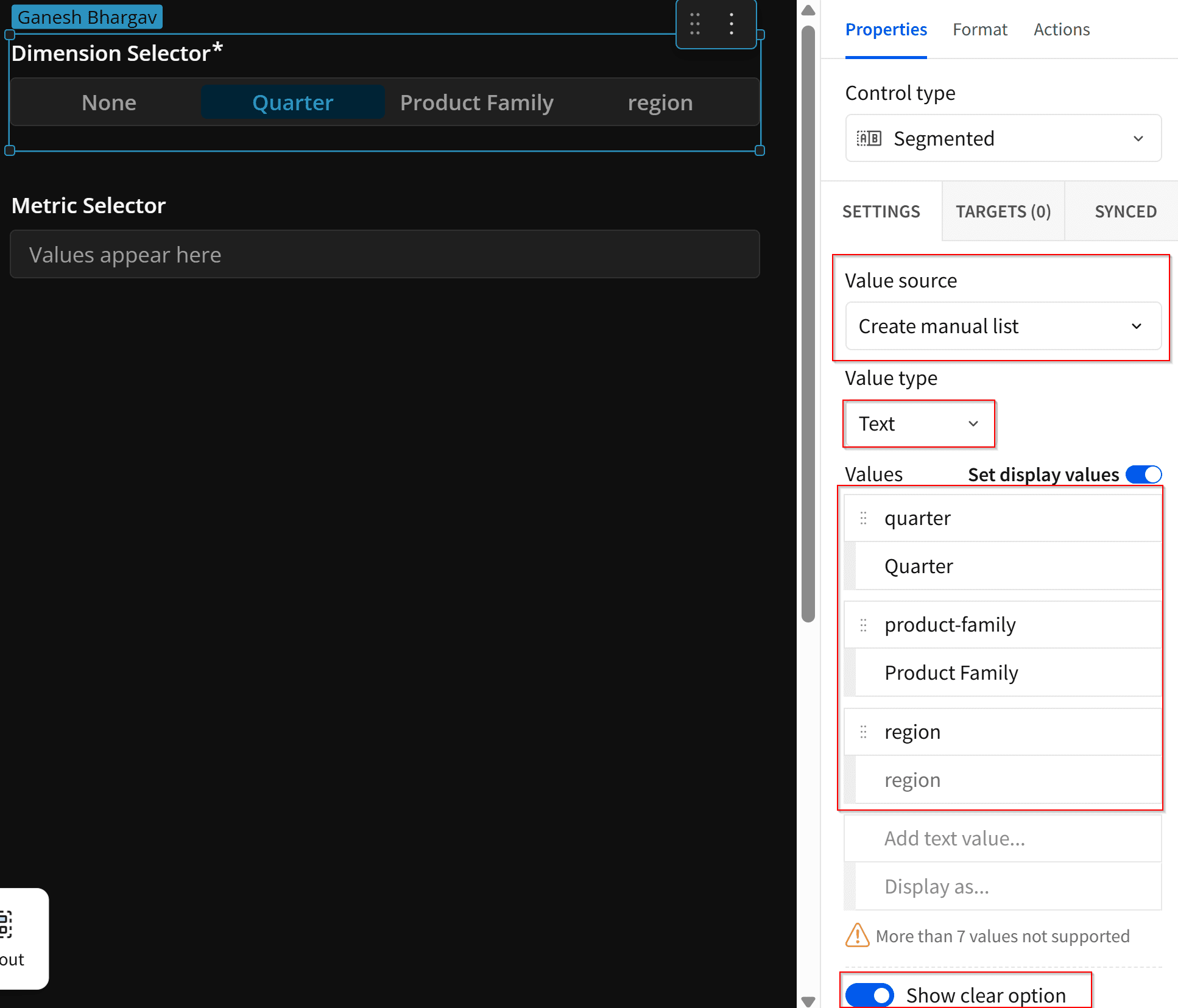Click the warning triangle icon
This screenshot has height=1008, width=1178.
[857, 936]
